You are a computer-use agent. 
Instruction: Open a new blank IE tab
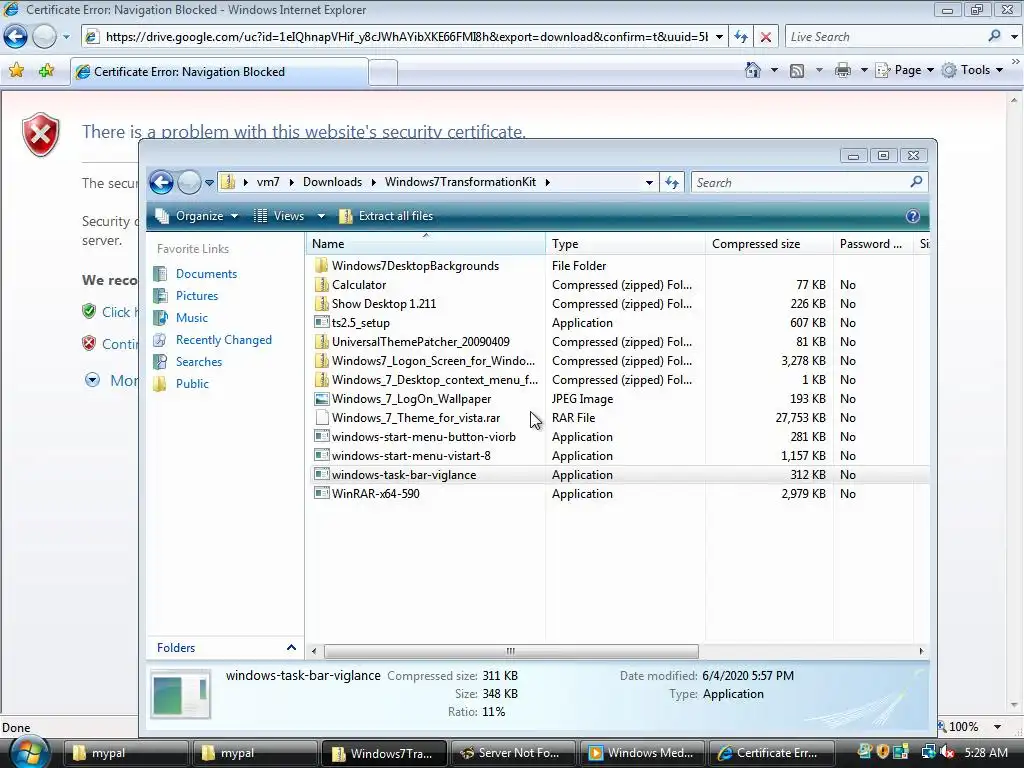point(383,72)
